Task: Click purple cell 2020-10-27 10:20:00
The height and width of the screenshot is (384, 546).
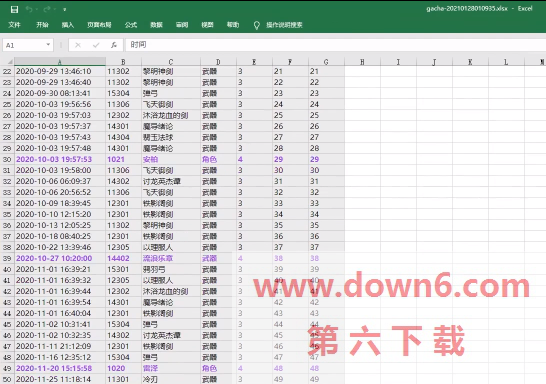Action: click(x=60, y=258)
